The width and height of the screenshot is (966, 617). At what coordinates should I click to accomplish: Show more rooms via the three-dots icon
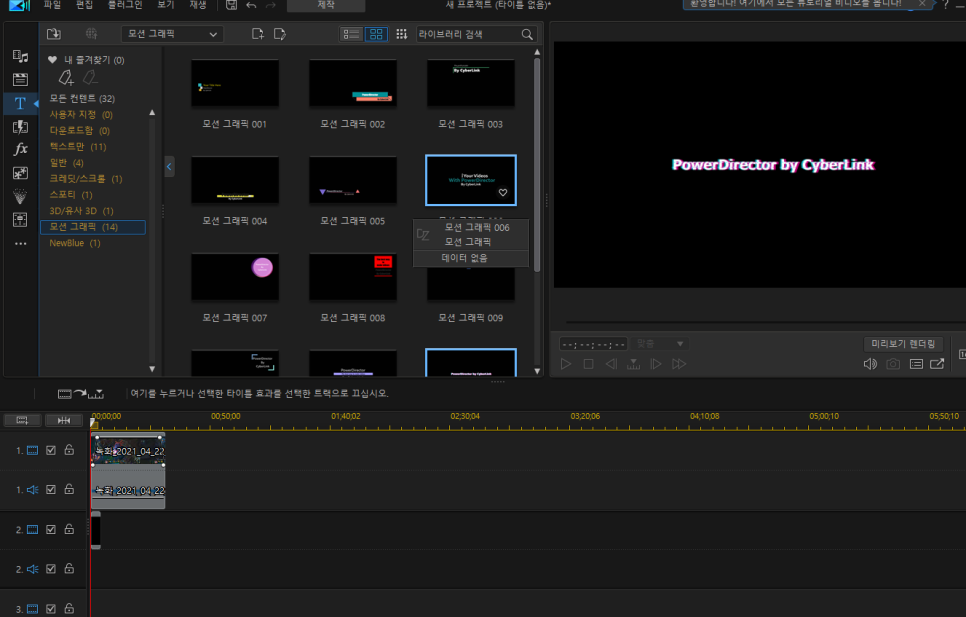[x=20, y=244]
